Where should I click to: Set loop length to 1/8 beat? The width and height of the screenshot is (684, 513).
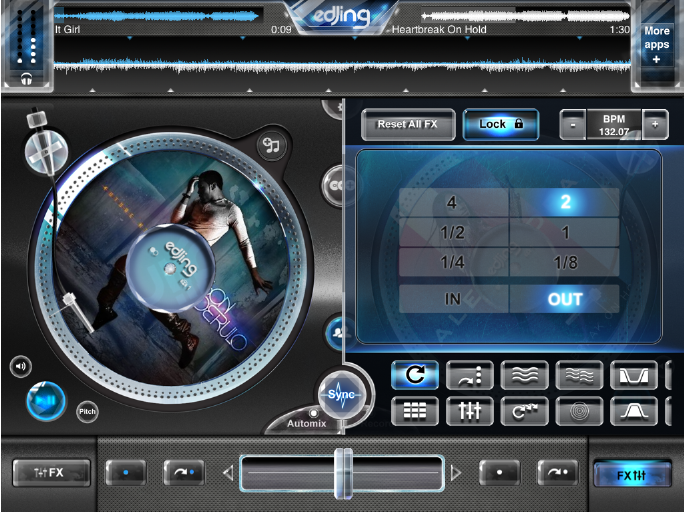pos(564,262)
